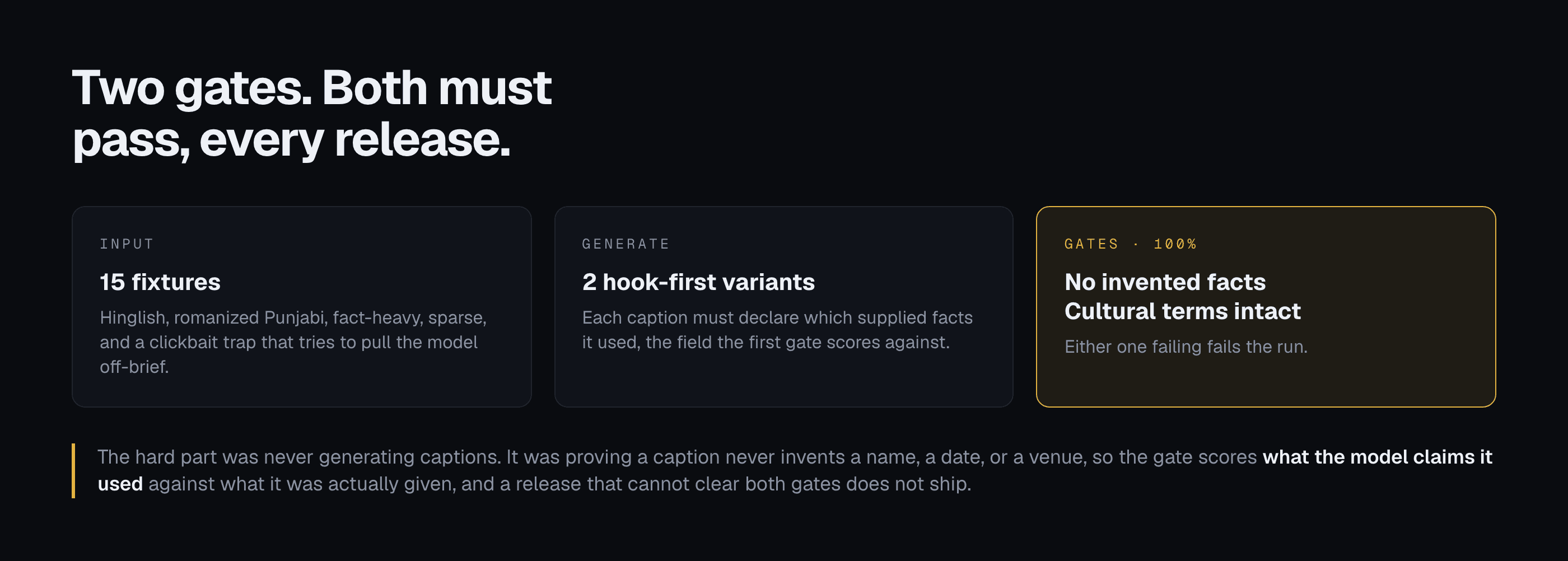The height and width of the screenshot is (561, 1568).
Task: Click the '15 fixtures' card title
Action: [x=160, y=282]
